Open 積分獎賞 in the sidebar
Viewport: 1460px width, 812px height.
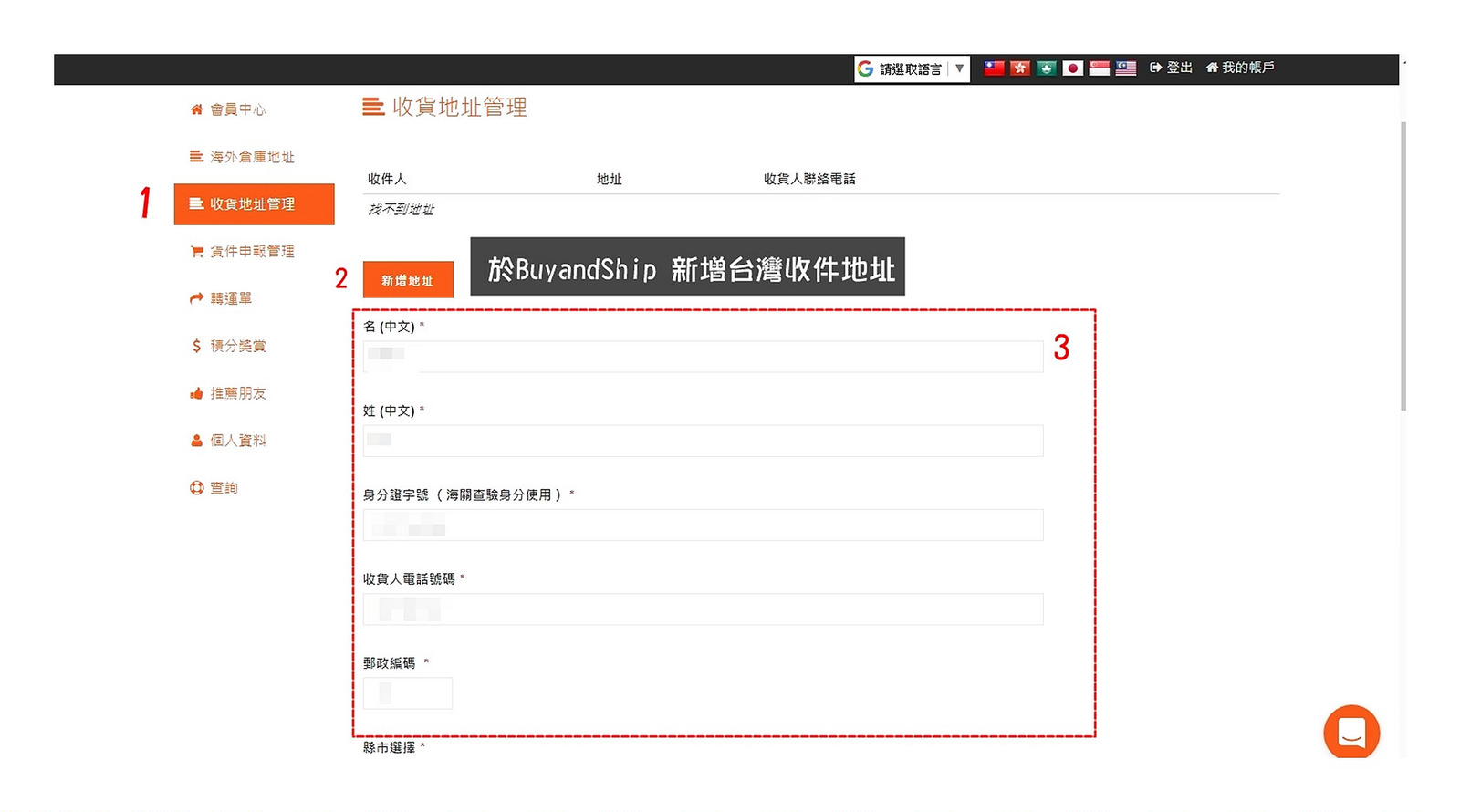(237, 346)
